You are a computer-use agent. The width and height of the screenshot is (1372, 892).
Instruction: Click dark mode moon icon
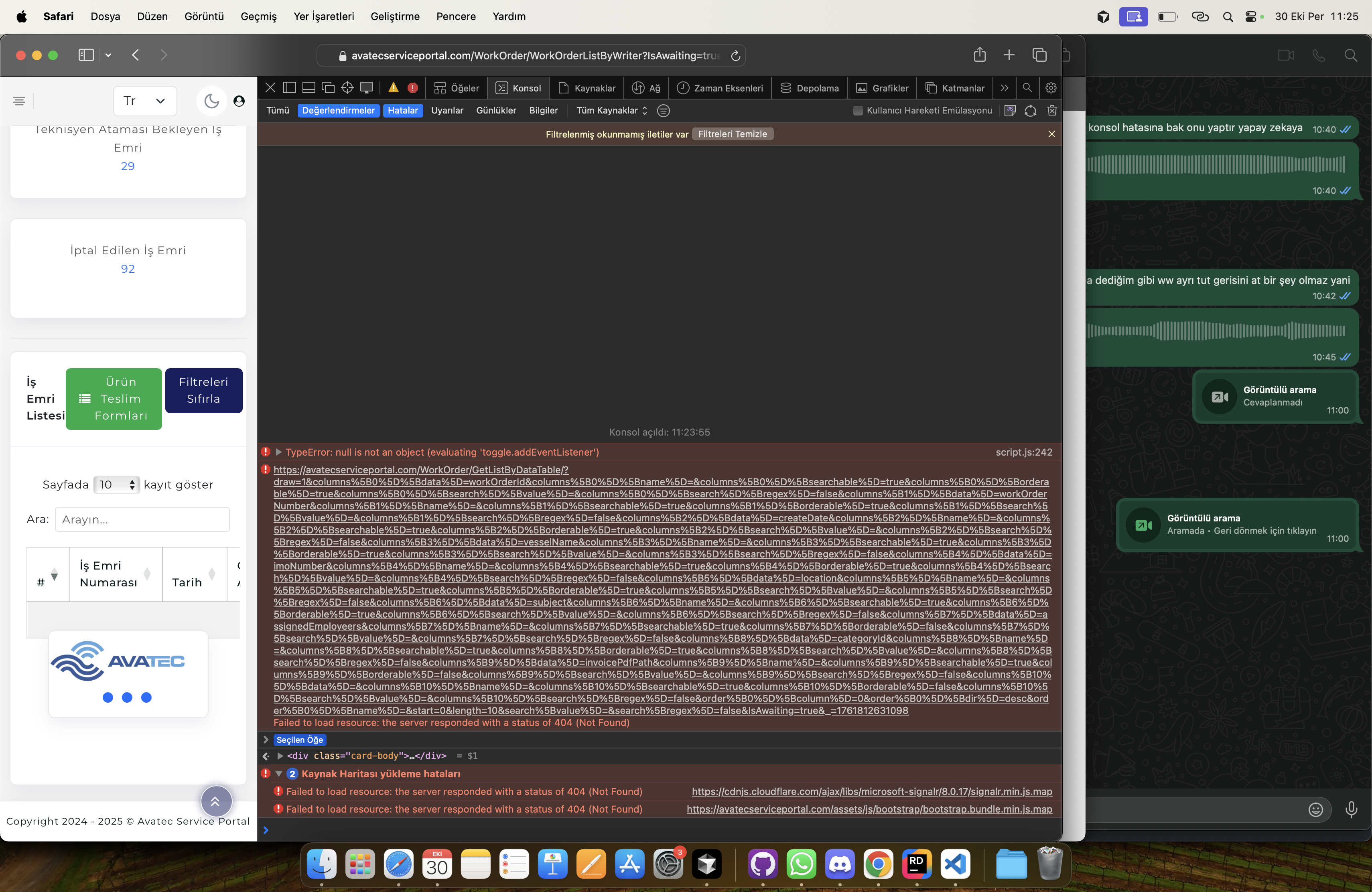(211, 101)
